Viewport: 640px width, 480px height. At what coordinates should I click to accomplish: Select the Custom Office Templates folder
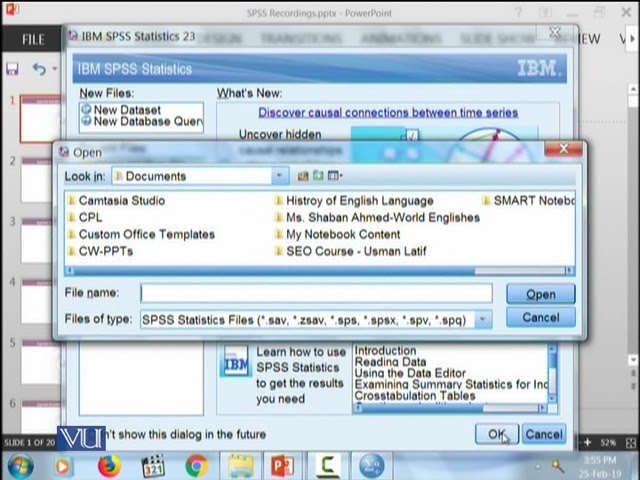pos(141,234)
